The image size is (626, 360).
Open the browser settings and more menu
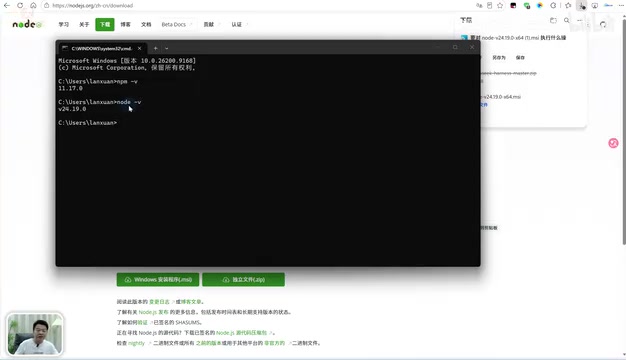[x=621, y=6]
